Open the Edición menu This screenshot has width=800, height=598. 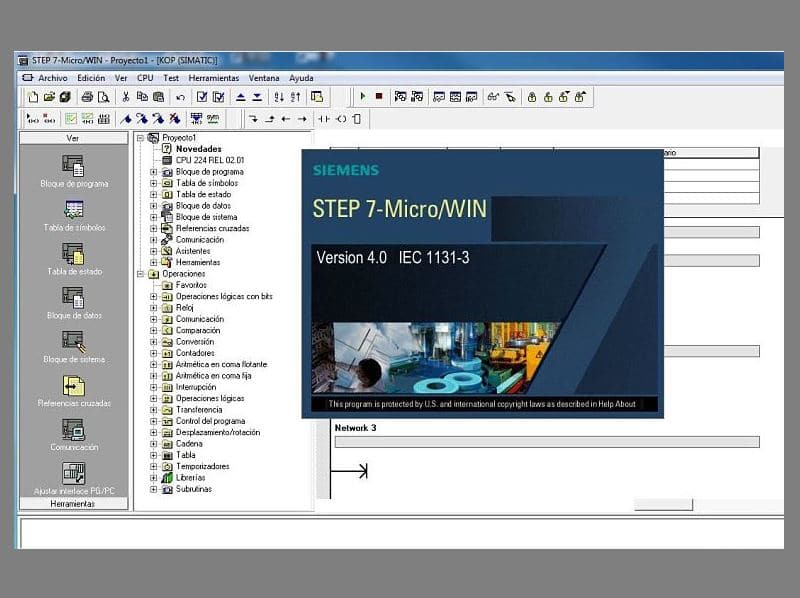pos(91,78)
